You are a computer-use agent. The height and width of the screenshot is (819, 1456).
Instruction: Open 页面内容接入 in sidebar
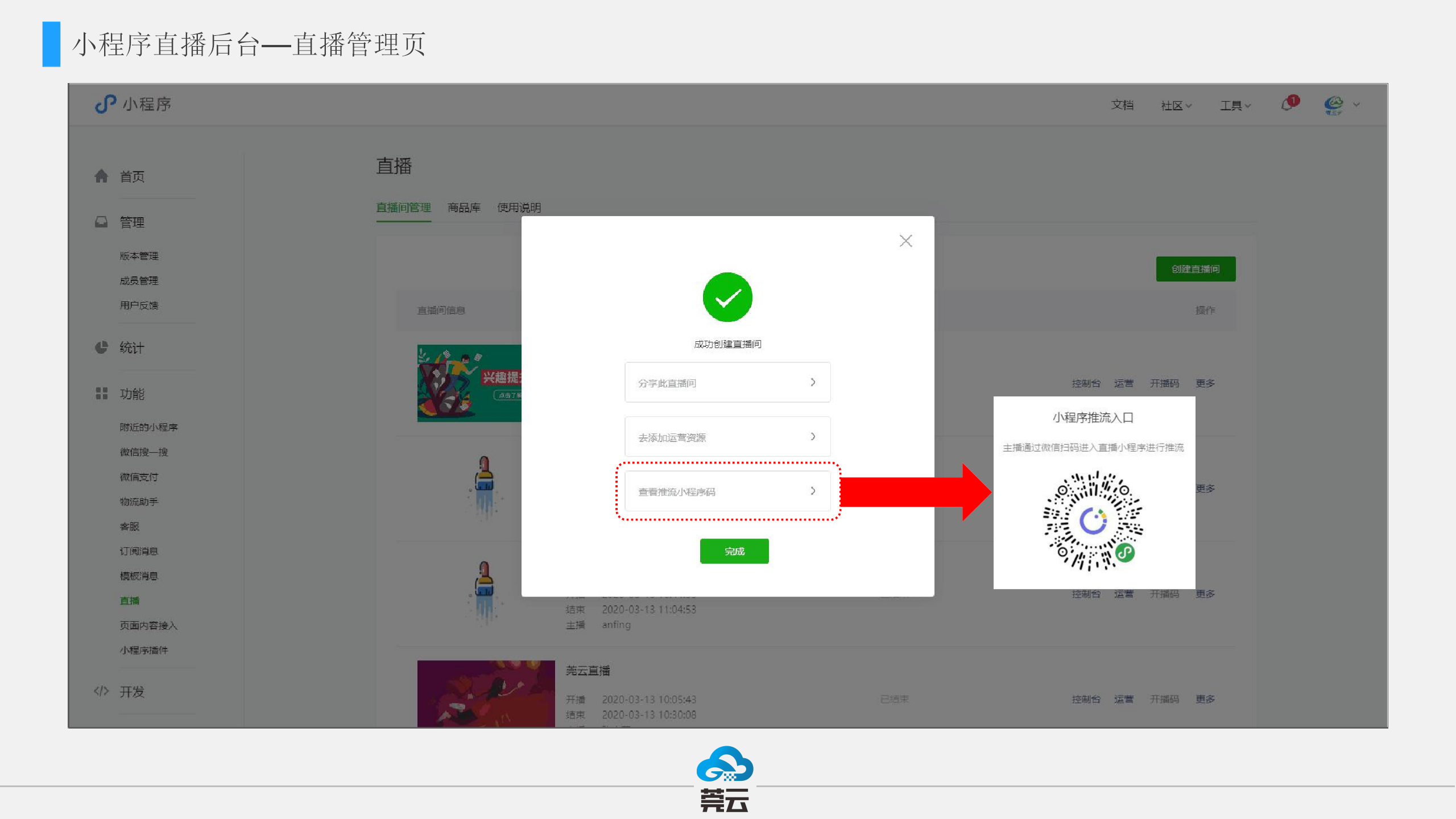pos(148,626)
